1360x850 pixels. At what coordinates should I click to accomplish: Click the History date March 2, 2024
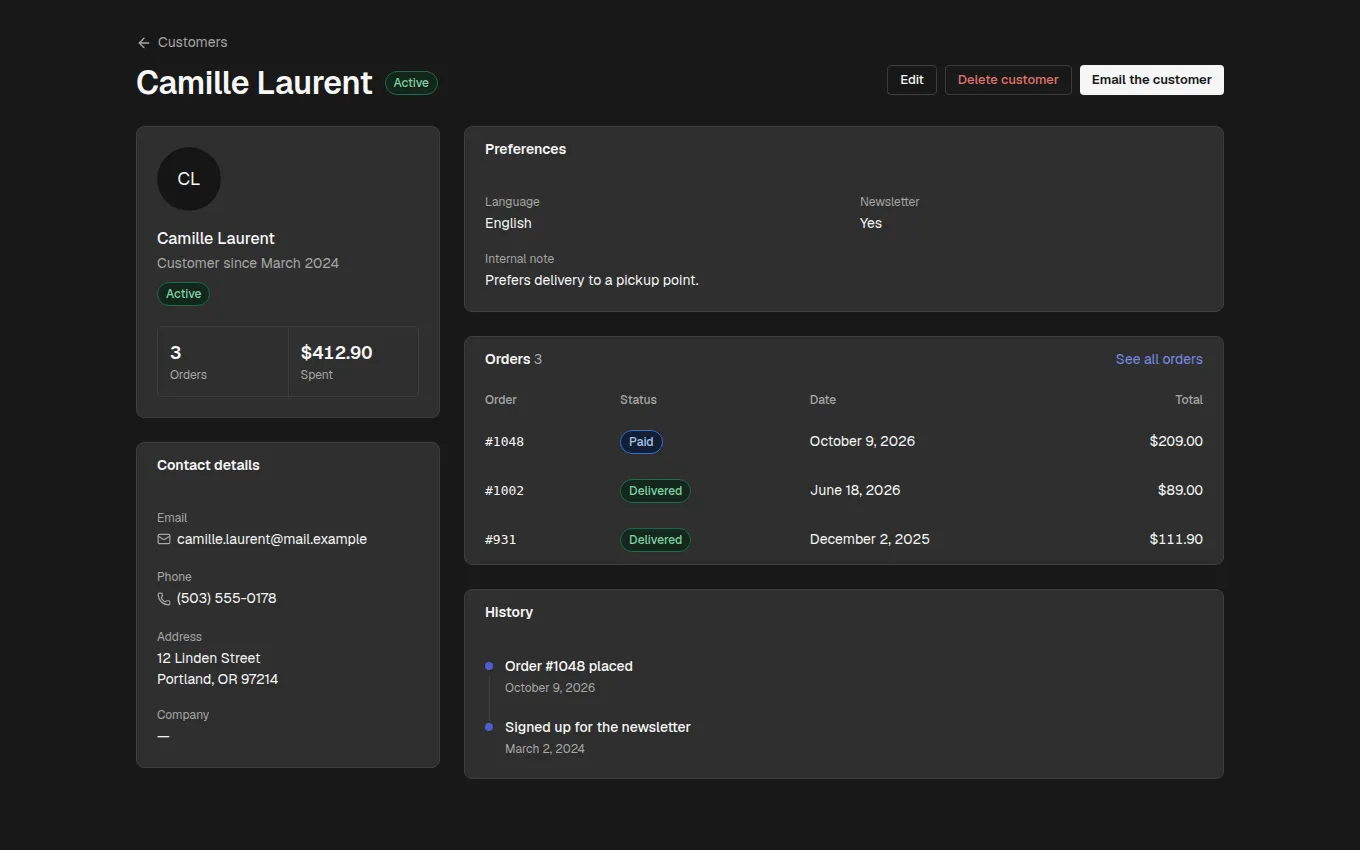pyautogui.click(x=545, y=749)
